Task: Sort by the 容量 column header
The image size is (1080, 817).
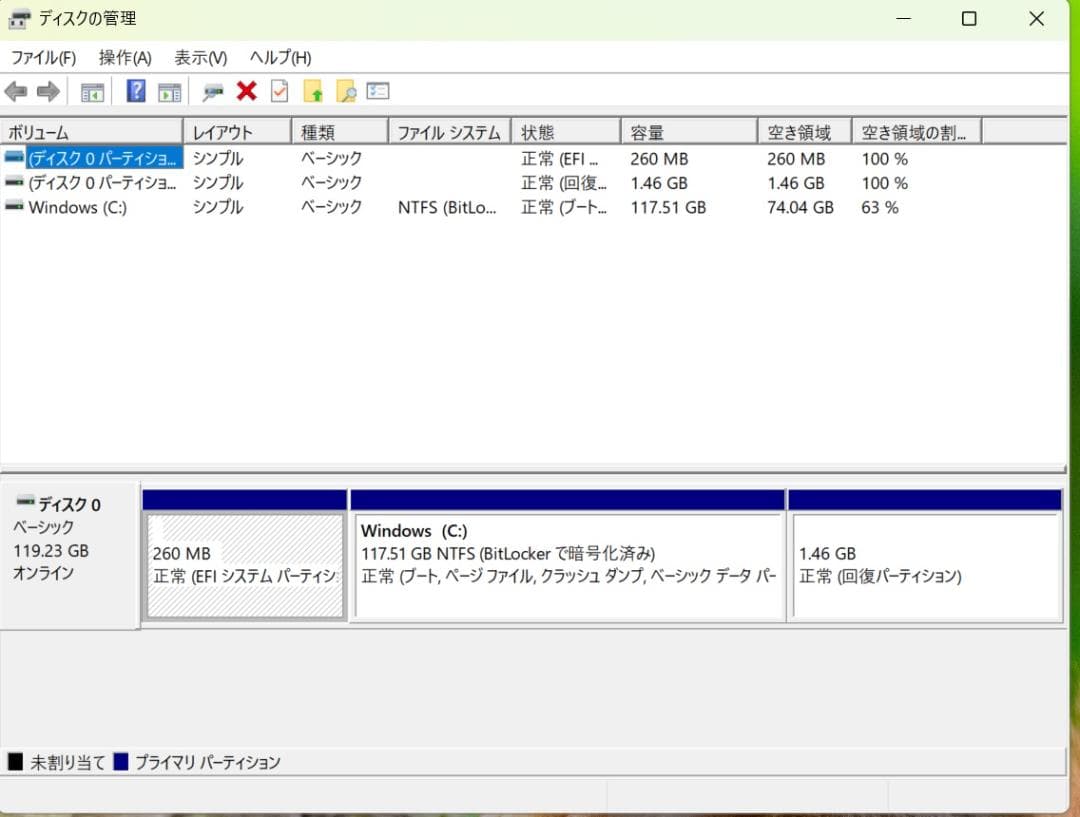Action: (689, 132)
